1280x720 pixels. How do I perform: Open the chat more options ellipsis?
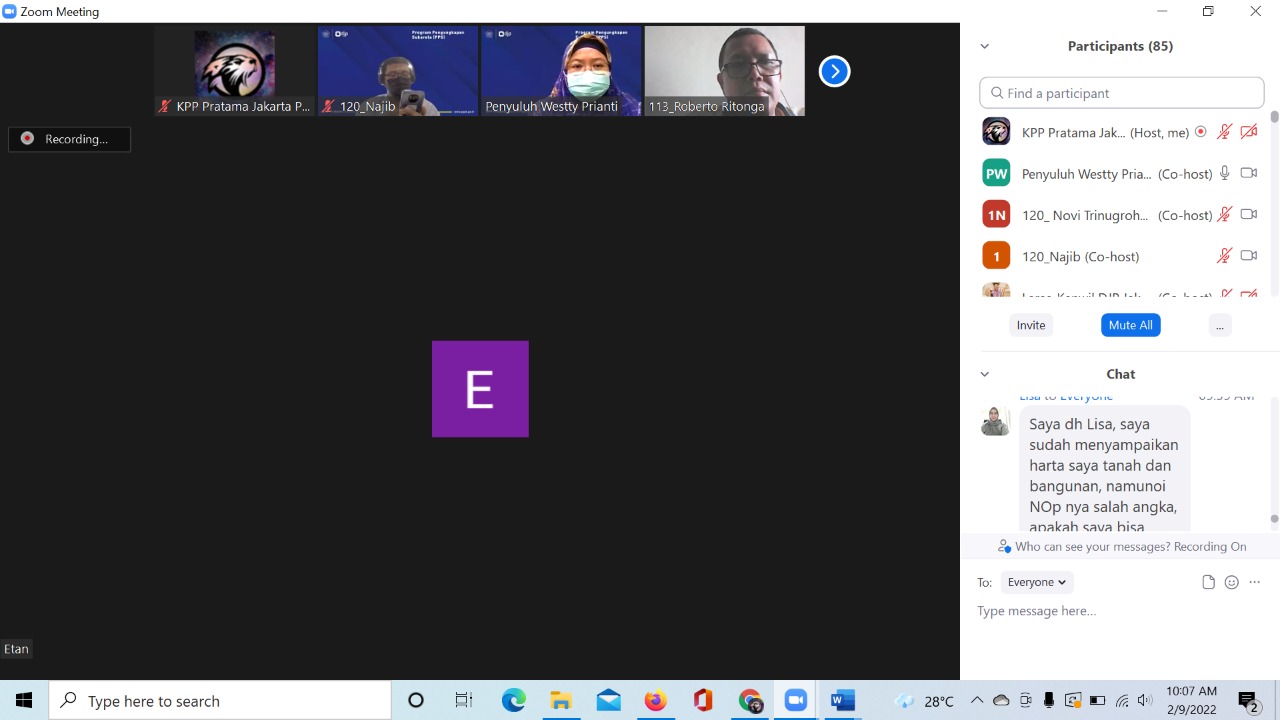[1255, 582]
